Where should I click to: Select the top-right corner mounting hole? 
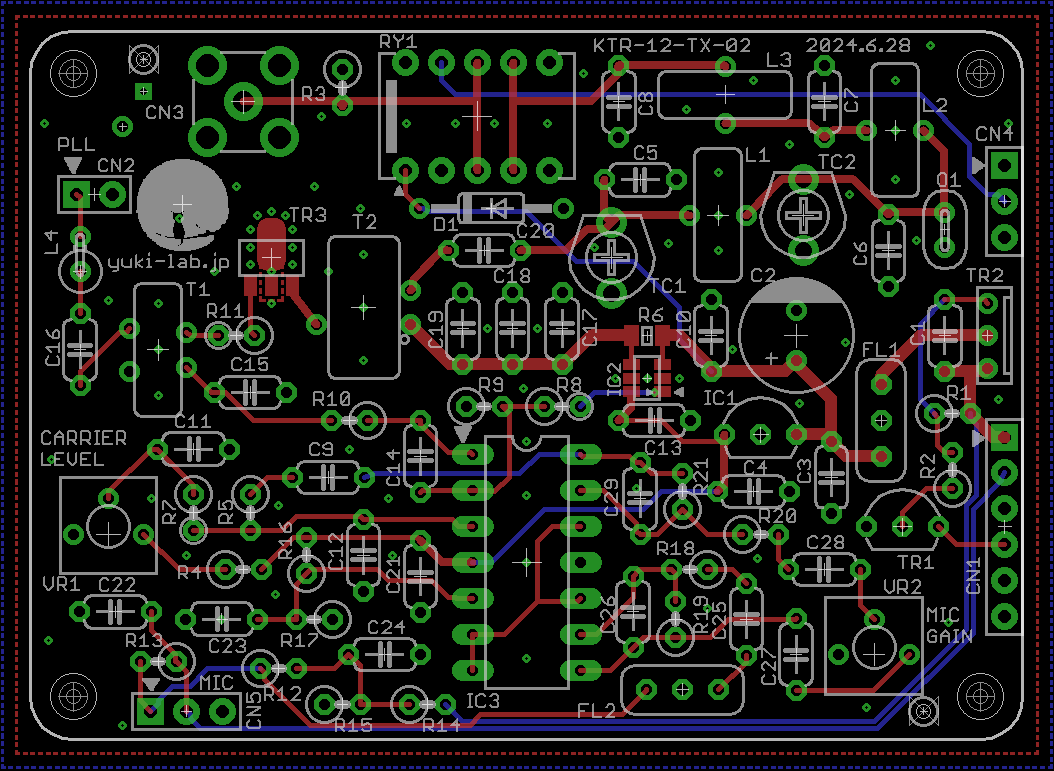980,71
